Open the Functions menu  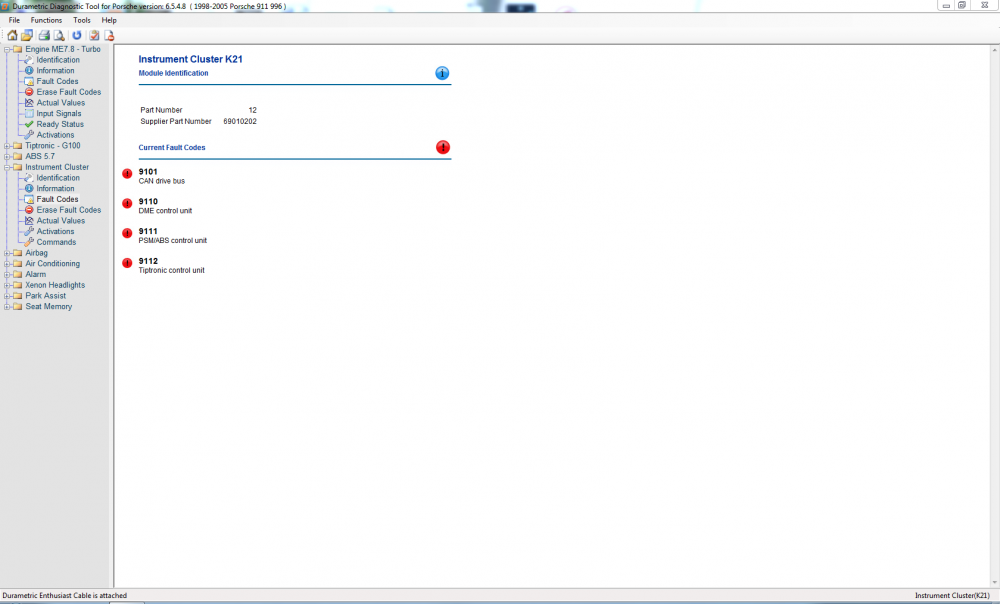pyautogui.click(x=46, y=19)
